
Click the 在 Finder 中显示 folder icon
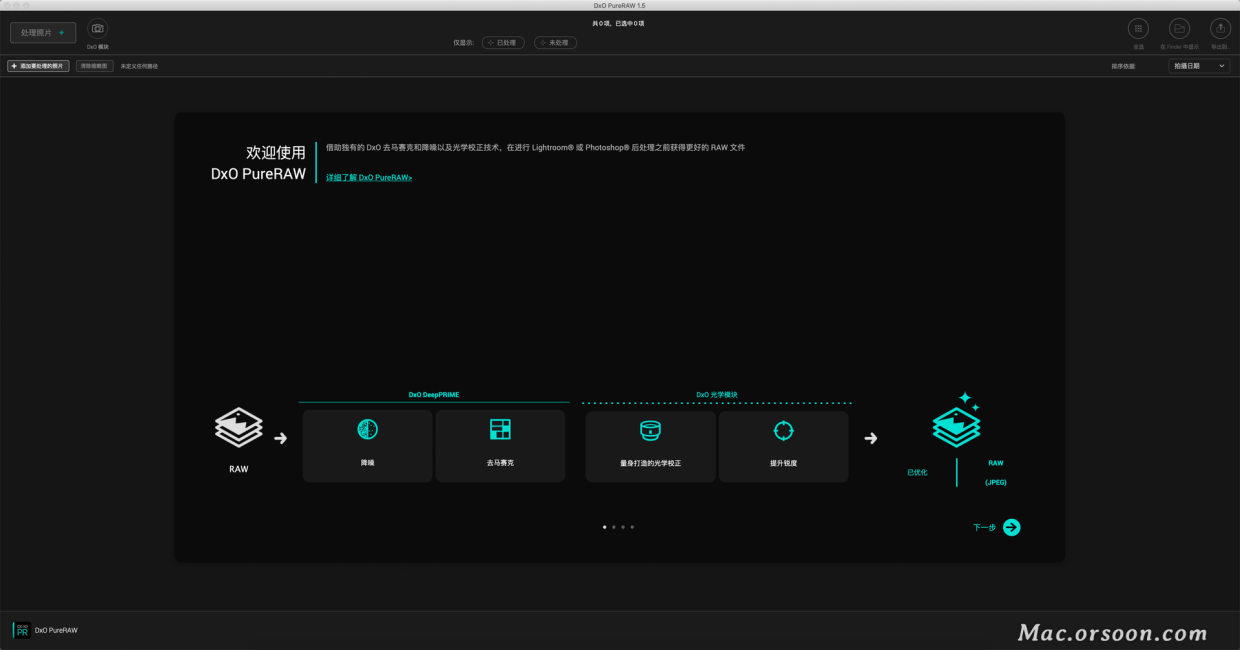[1179, 29]
